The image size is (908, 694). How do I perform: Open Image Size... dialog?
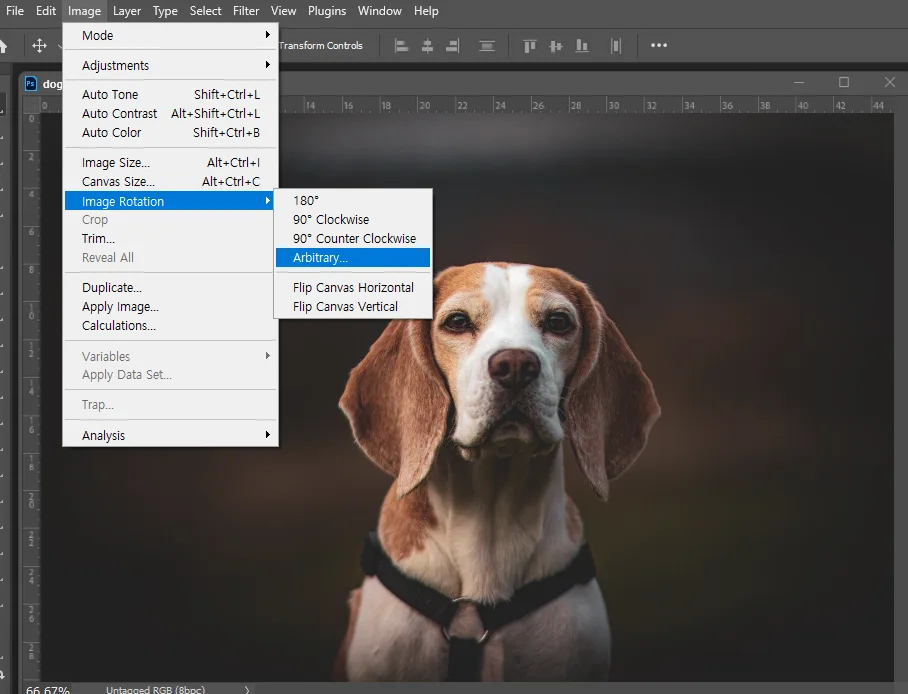171,163
